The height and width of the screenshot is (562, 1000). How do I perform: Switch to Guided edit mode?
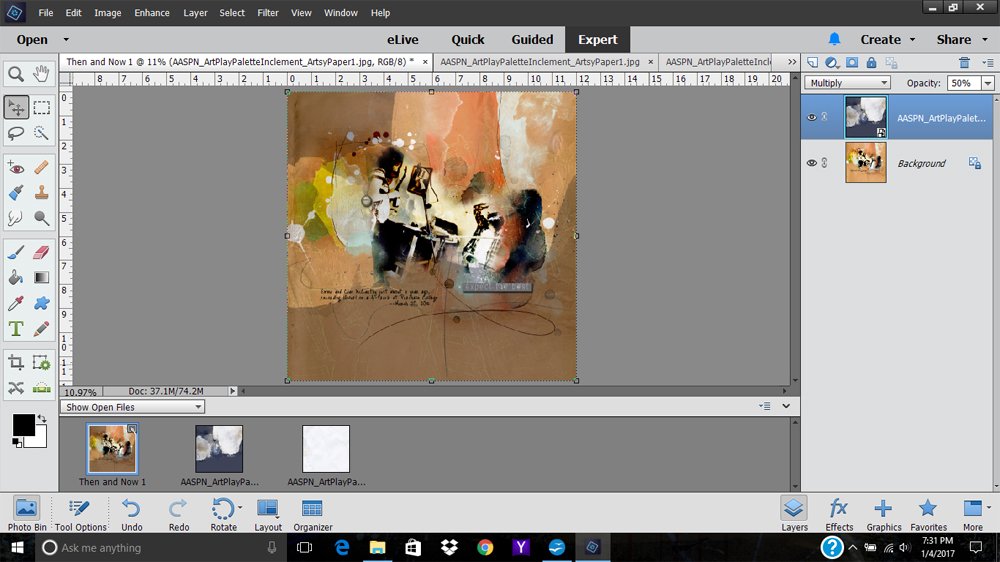[532, 40]
